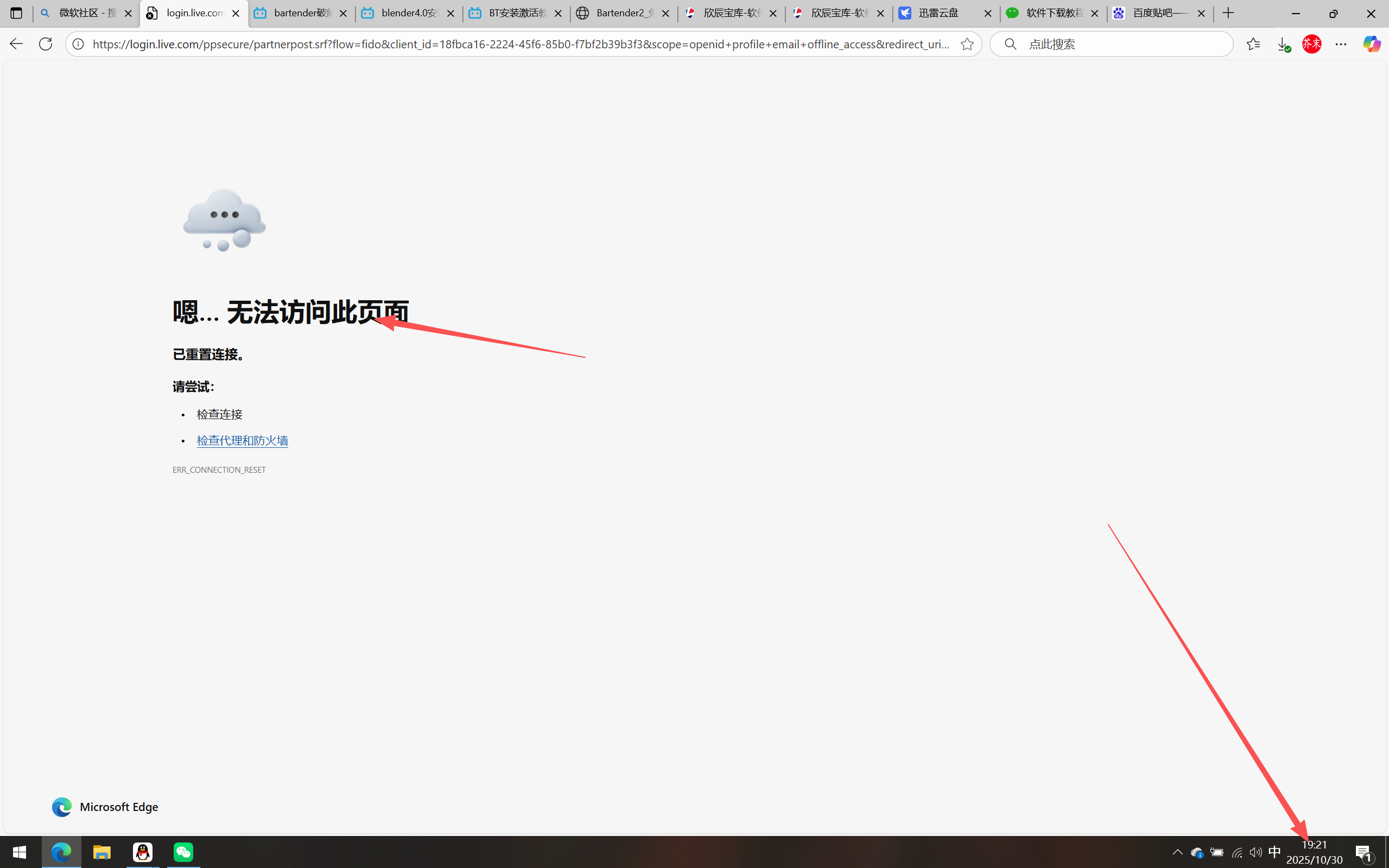This screenshot has height=868, width=1389.
Task: Open the Copilot sidebar icon
Action: 1372,43
